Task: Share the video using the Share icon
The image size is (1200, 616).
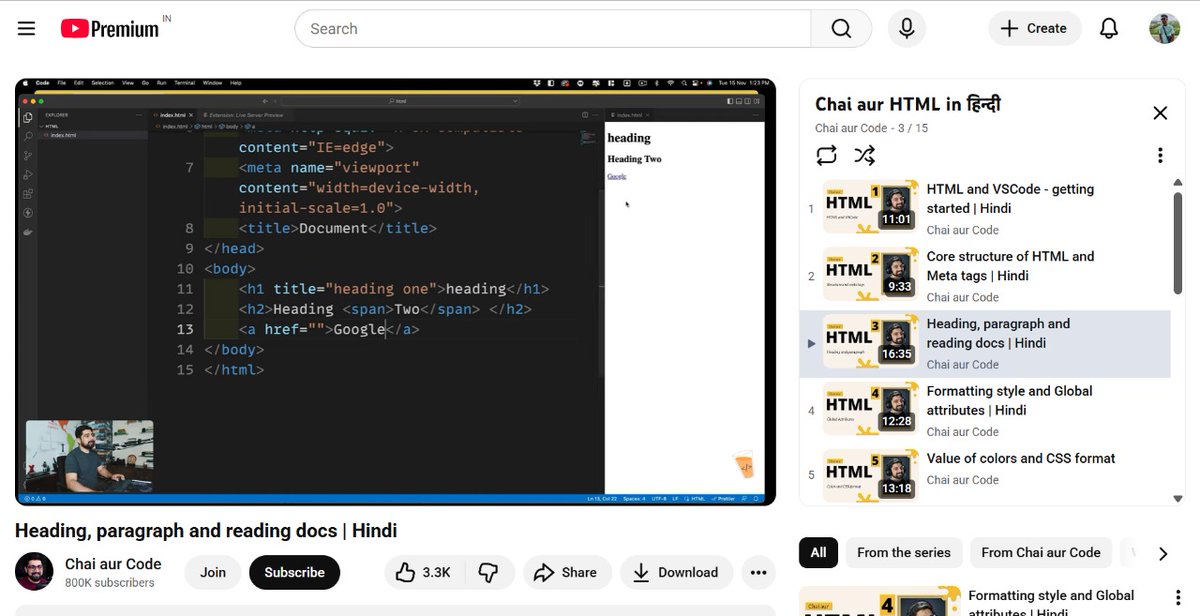Action: (567, 572)
